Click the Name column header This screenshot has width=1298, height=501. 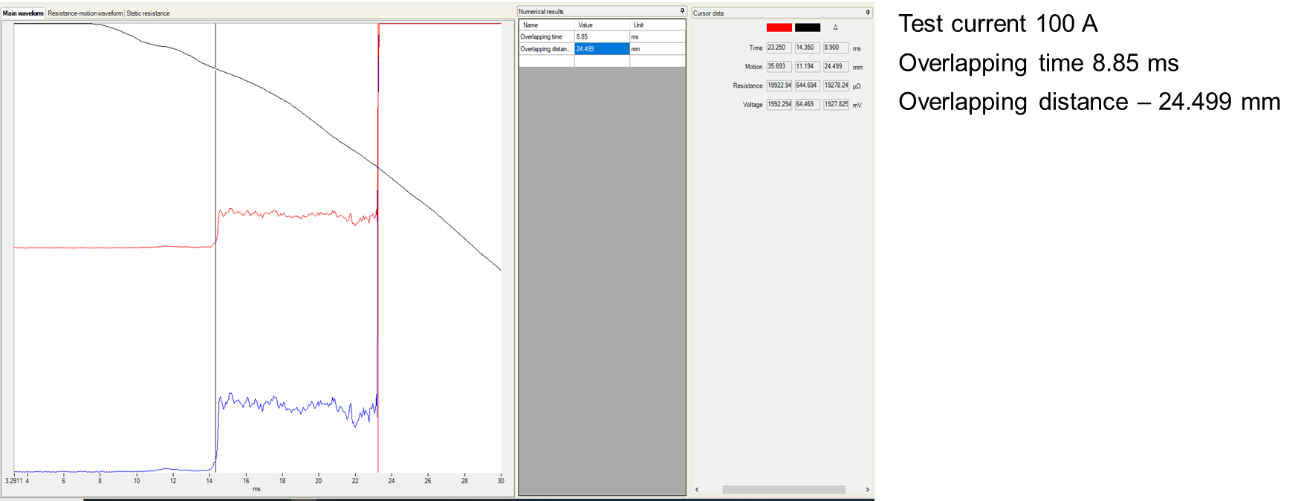coord(546,24)
